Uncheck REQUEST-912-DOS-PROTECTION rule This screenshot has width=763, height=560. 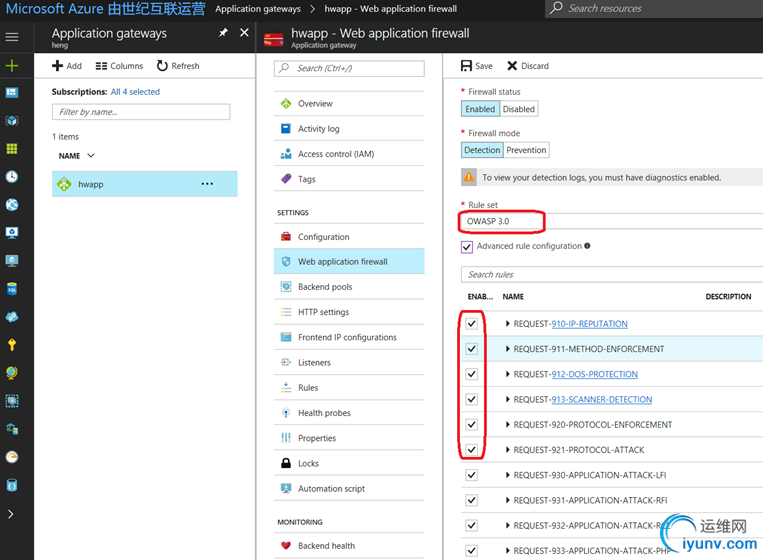click(472, 374)
